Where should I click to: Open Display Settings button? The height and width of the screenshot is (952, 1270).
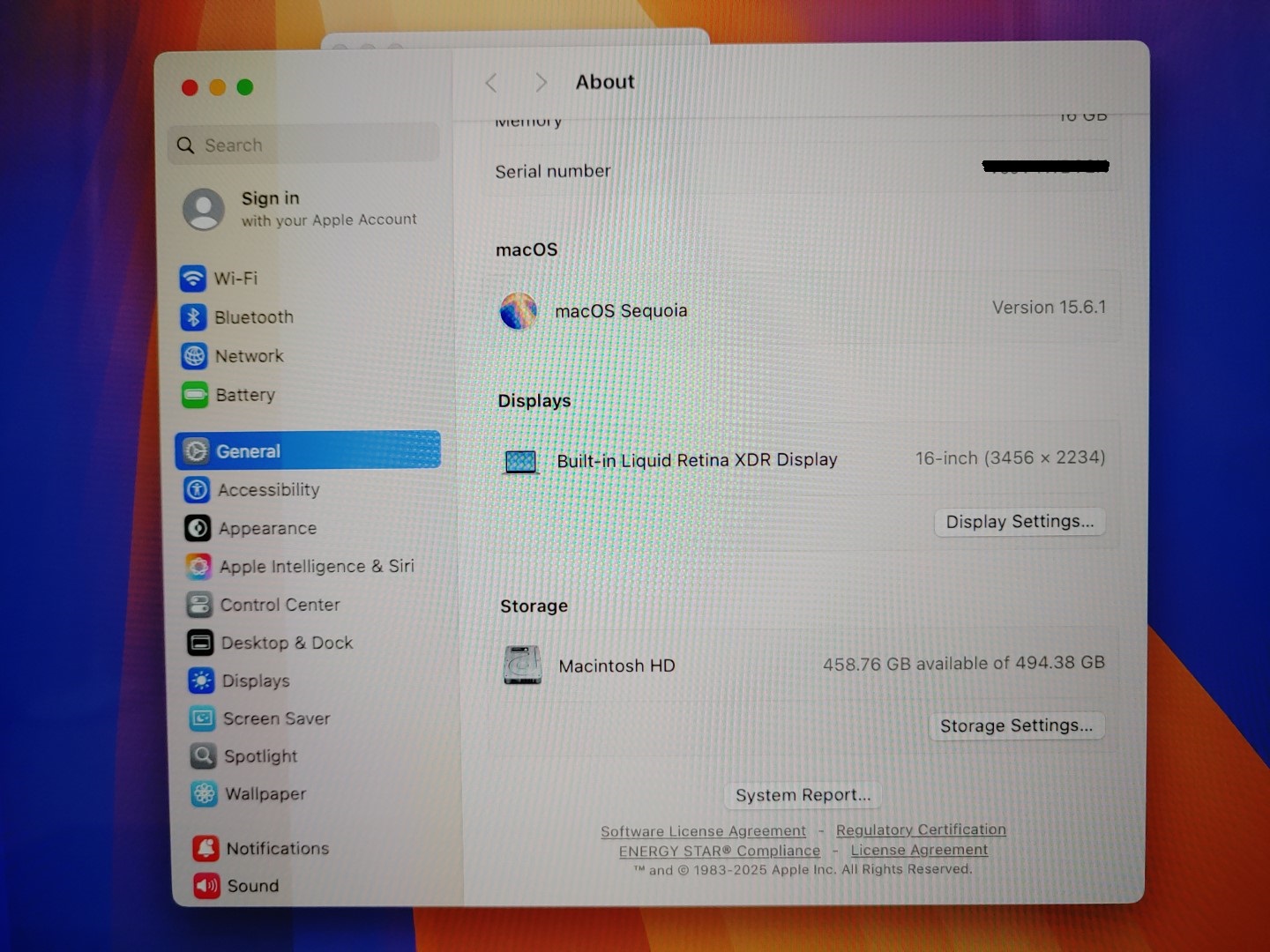pyautogui.click(x=1020, y=522)
